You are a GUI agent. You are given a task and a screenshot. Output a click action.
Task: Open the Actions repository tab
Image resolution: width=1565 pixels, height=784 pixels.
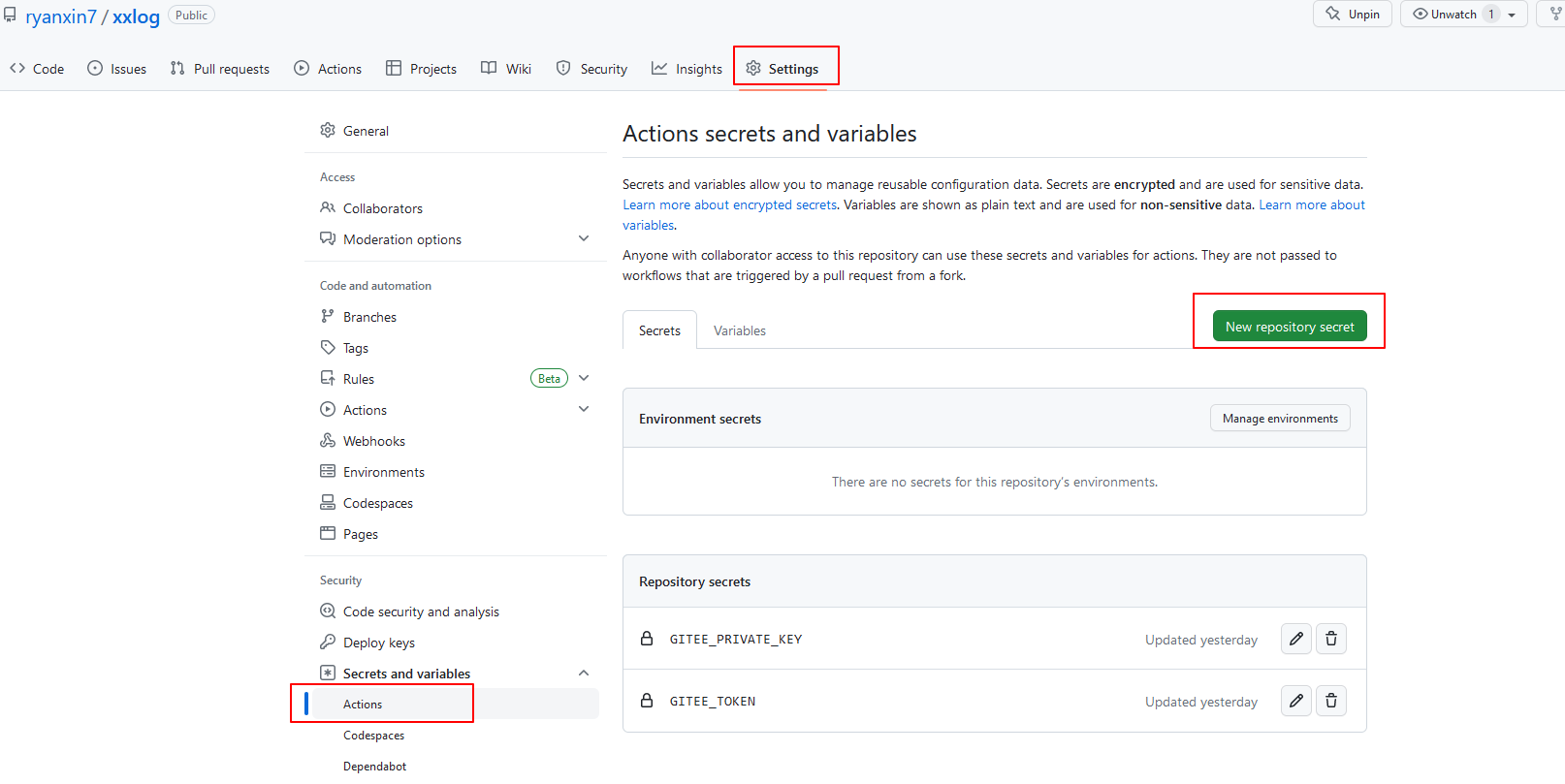(328, 69)
